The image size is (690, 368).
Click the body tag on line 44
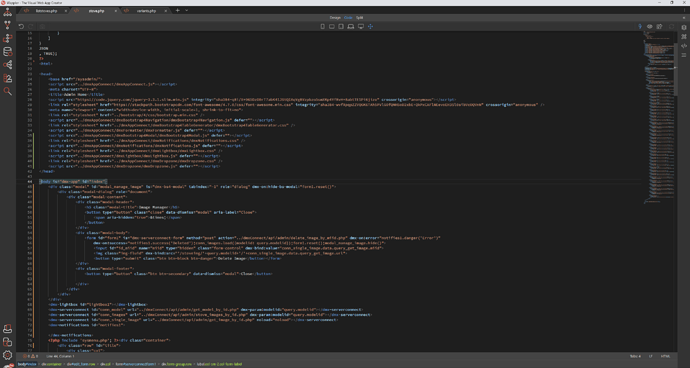(x=73, y=181)
